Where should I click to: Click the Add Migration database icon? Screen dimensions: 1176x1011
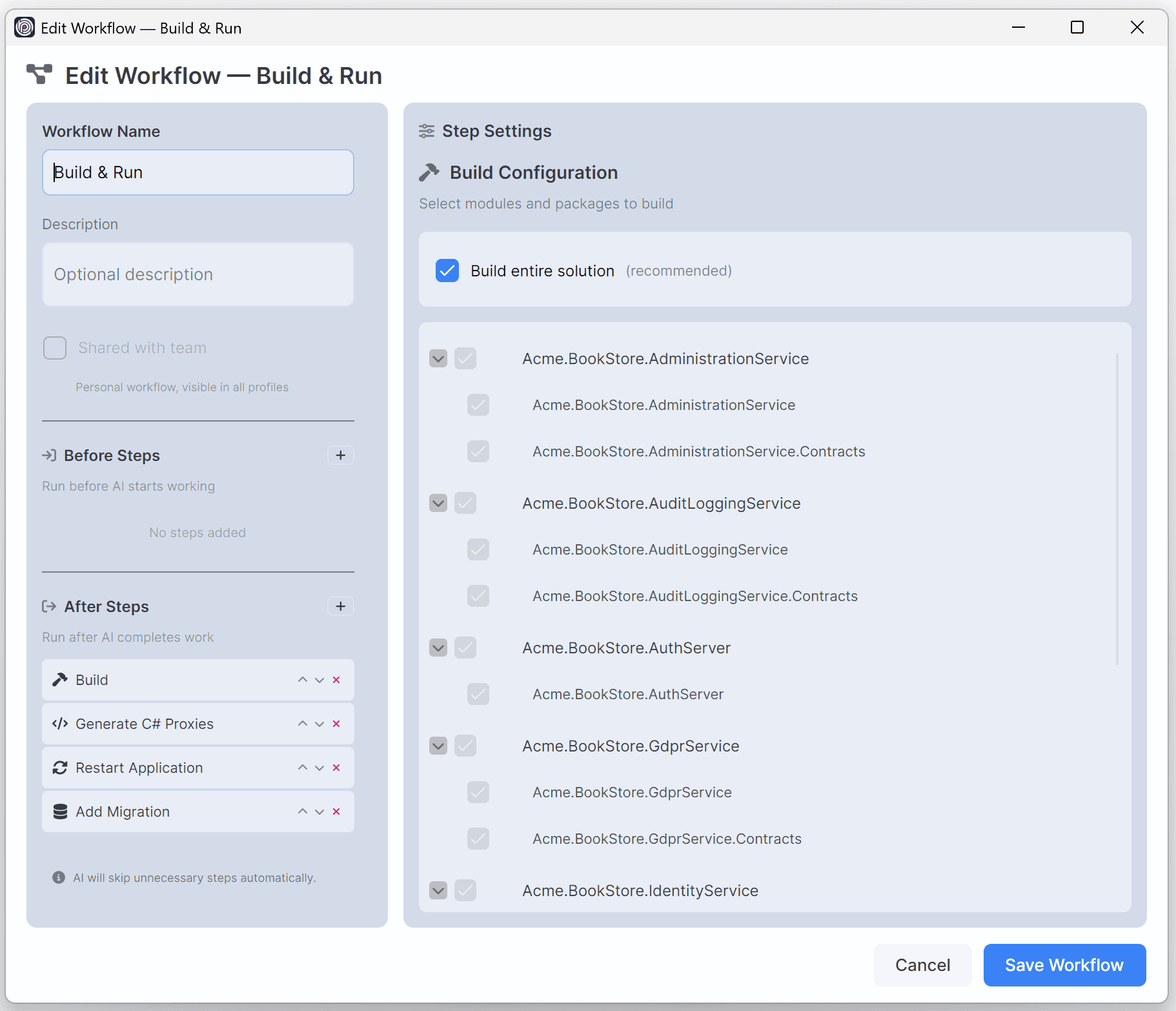[x=60, y=812]
